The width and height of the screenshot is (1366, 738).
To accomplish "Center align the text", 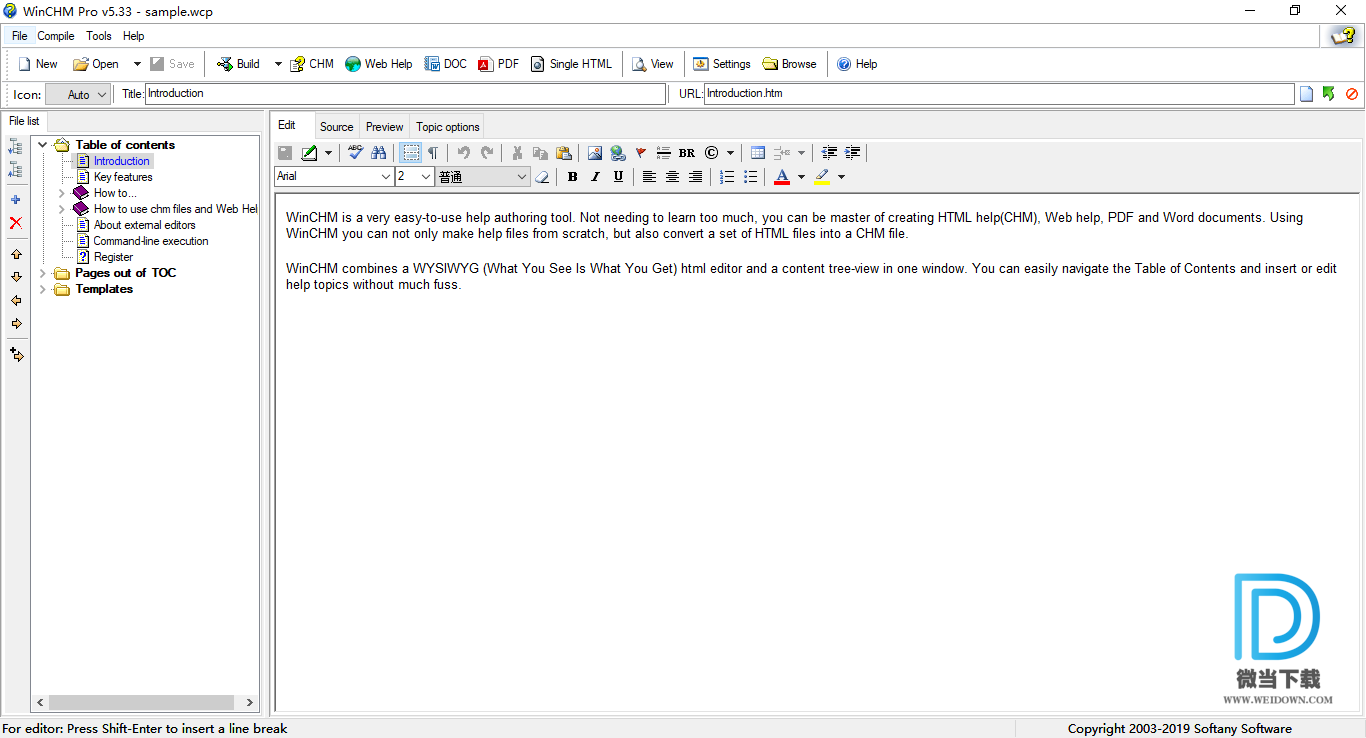I will (x=672, y=177).
